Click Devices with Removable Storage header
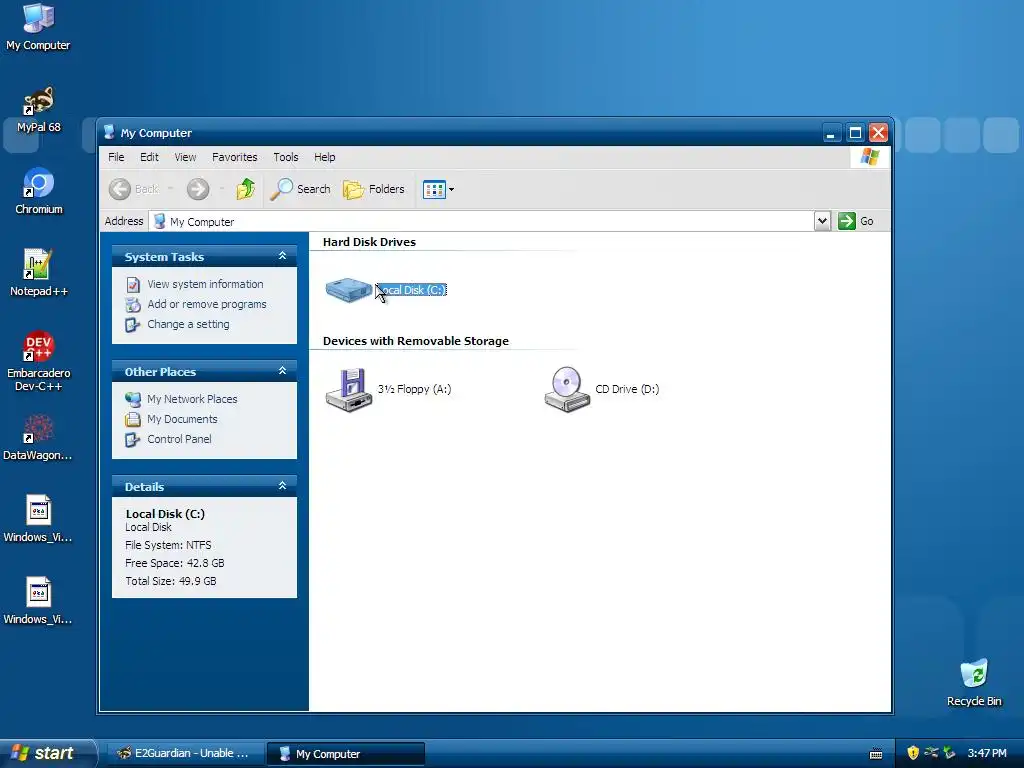Image resolution: width=1024 pixels, height=768 pixels. pos(415,341)
